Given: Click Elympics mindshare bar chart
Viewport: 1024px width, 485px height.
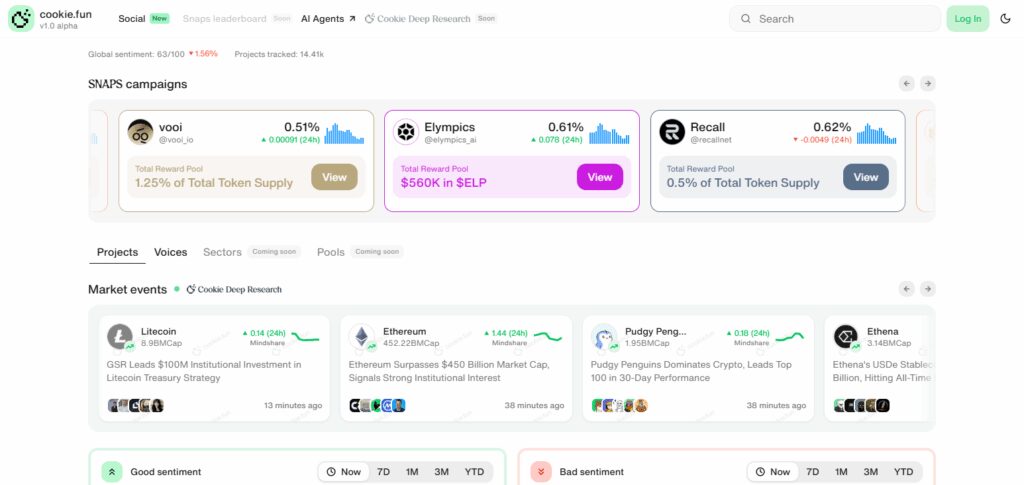Looking at the screenshot, I should (x=609, y=133).
